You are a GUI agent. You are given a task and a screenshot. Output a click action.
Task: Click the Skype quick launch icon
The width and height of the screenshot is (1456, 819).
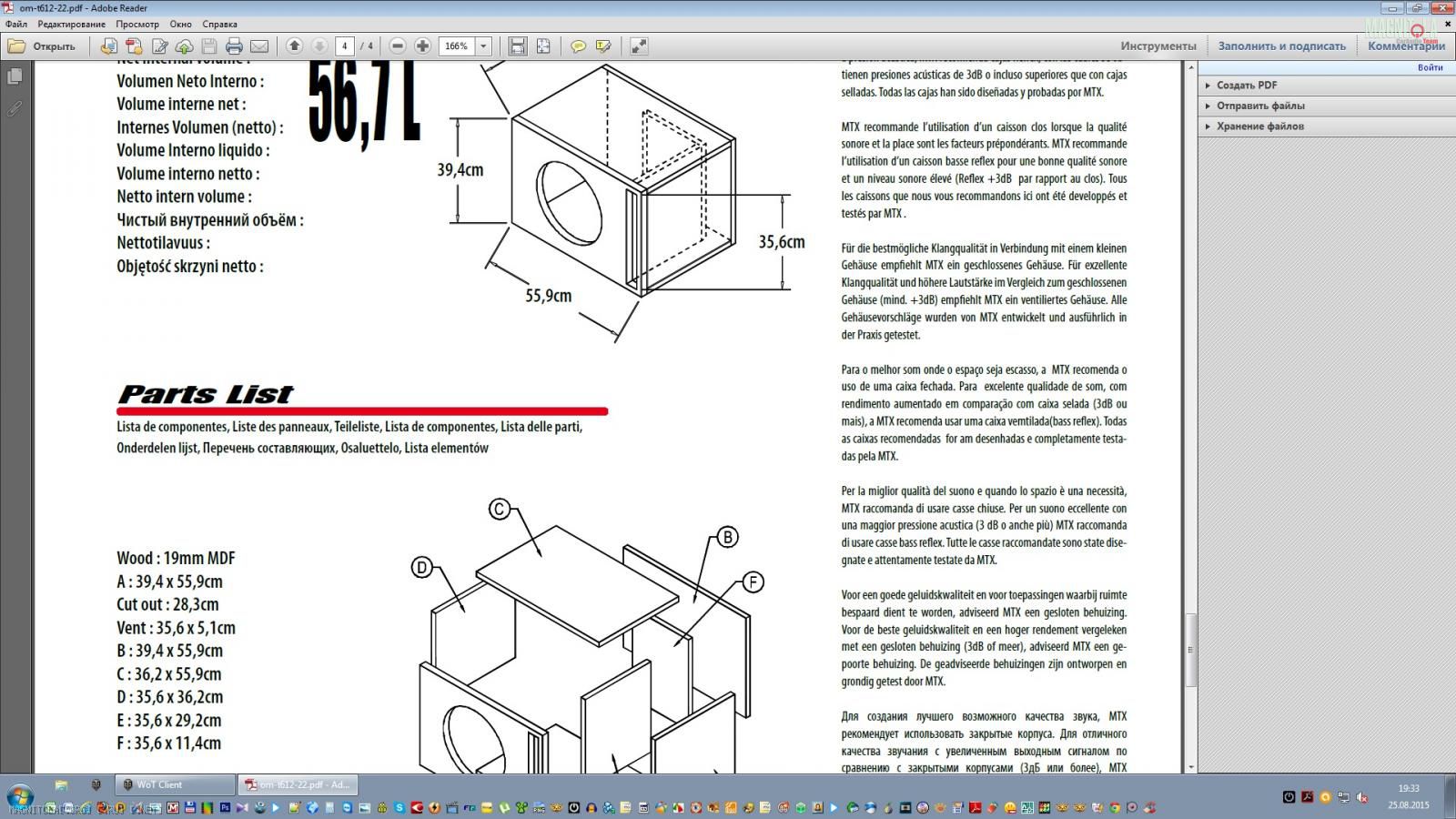pyautogui.click(x=399, y=807)
